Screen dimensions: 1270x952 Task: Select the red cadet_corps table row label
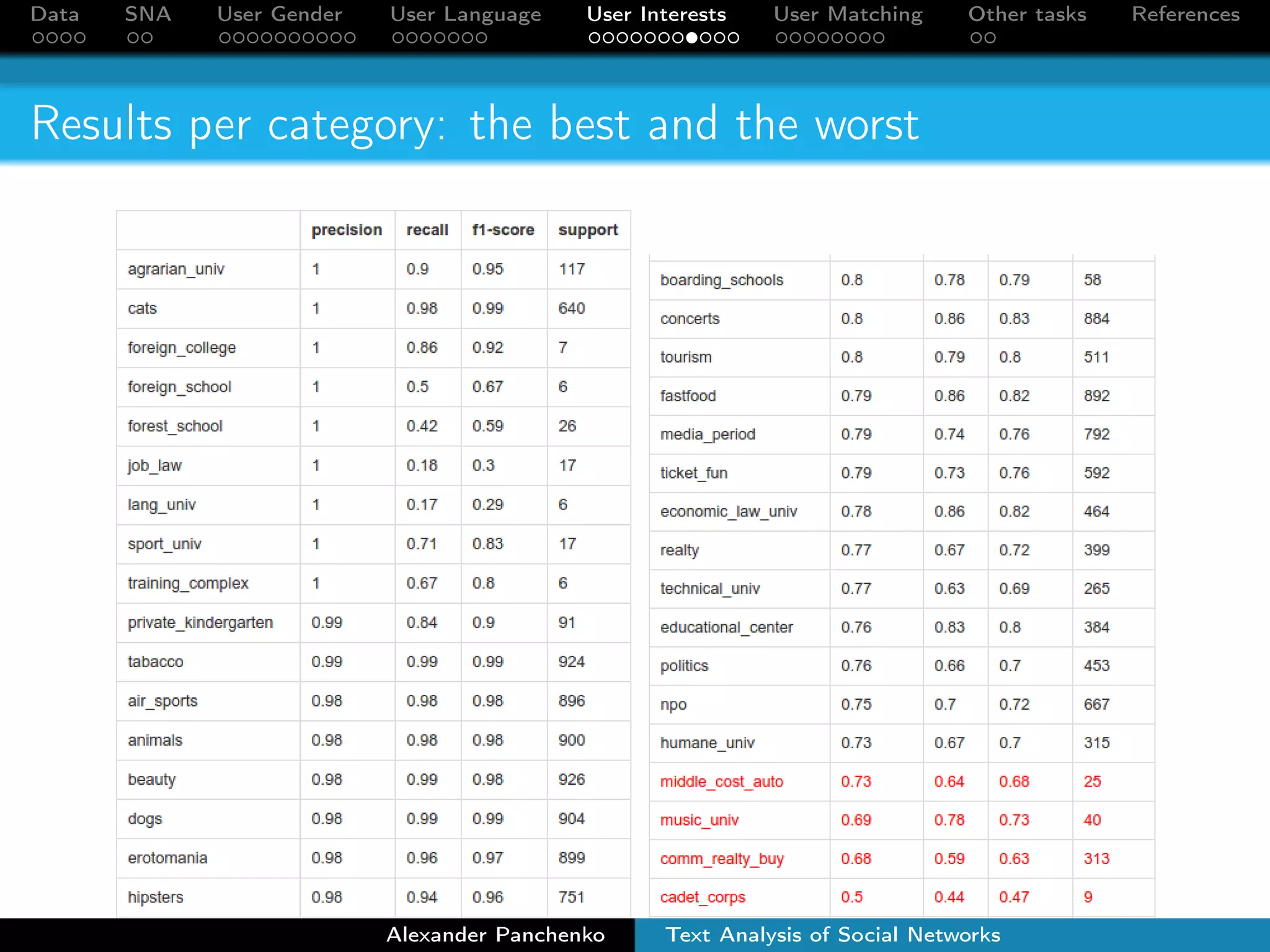pyautogui.click(x=702, y=897)
